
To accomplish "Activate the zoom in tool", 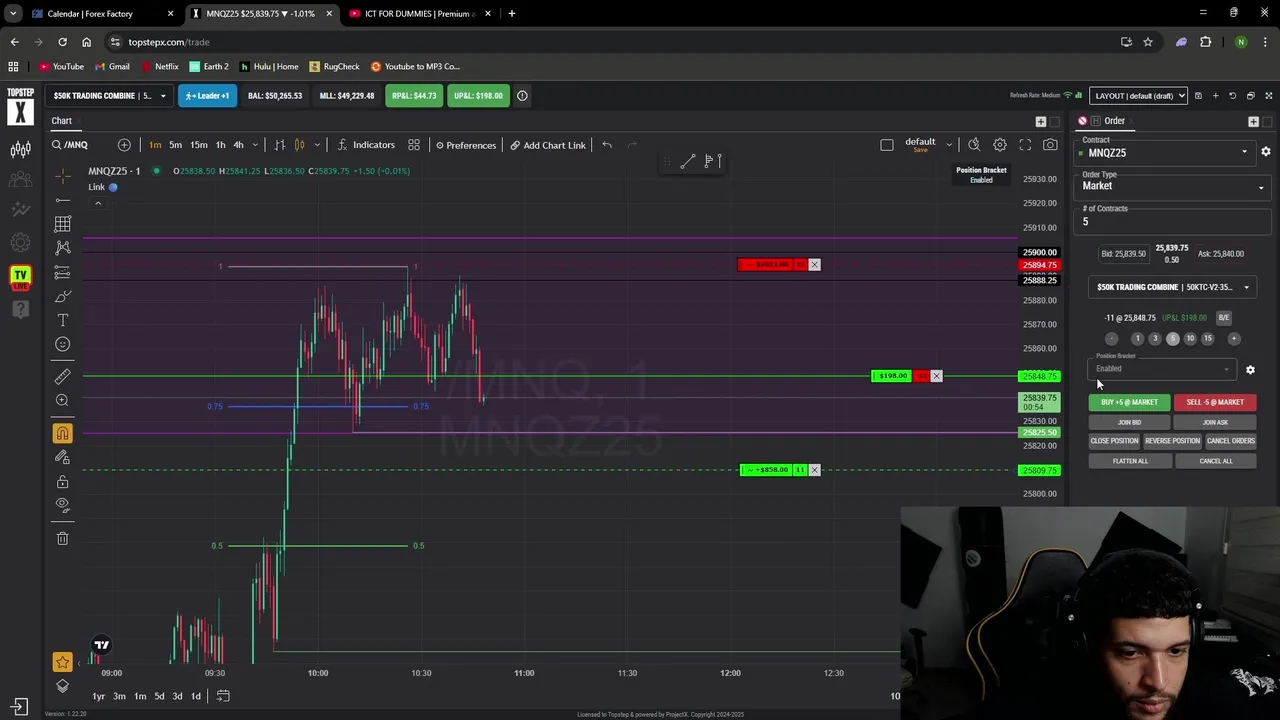I will pos(63,400).
